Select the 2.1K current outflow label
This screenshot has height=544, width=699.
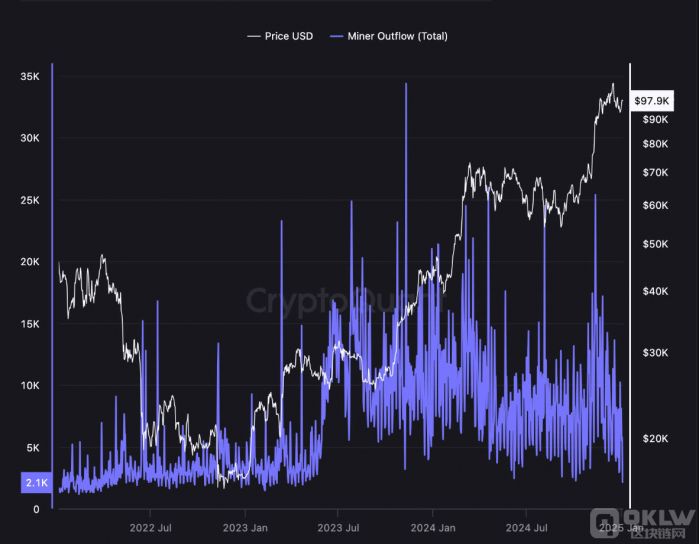(x=37, y=482)
